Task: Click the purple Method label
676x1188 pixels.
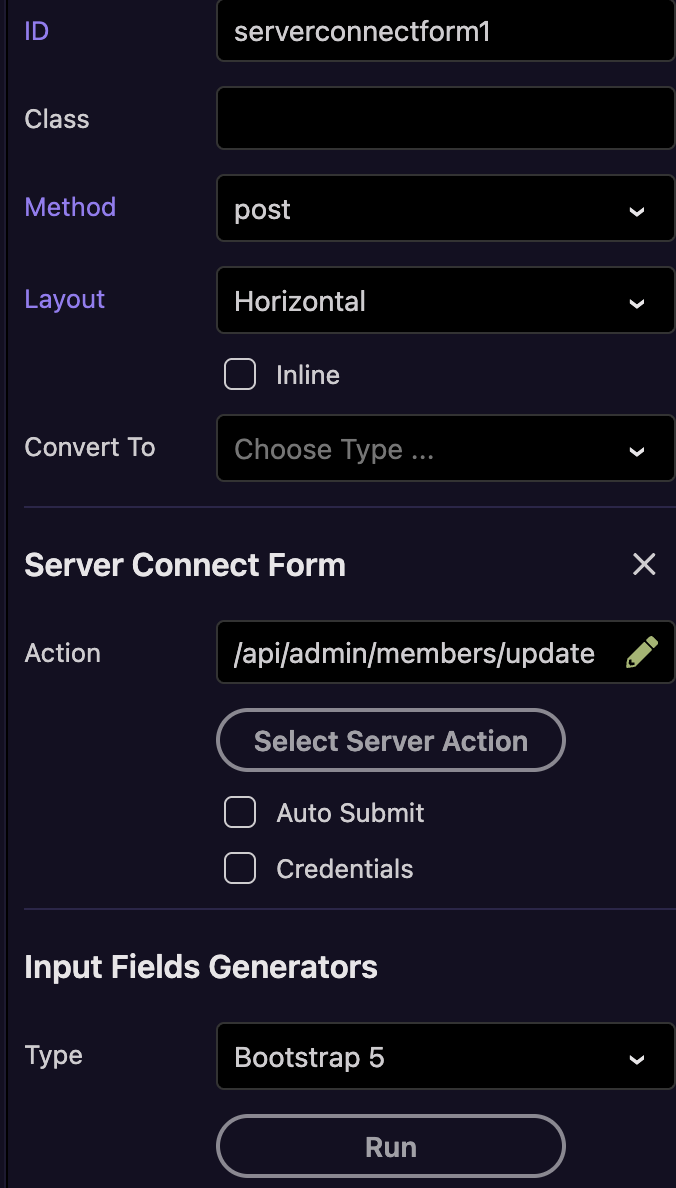Action: click(70, 207)
